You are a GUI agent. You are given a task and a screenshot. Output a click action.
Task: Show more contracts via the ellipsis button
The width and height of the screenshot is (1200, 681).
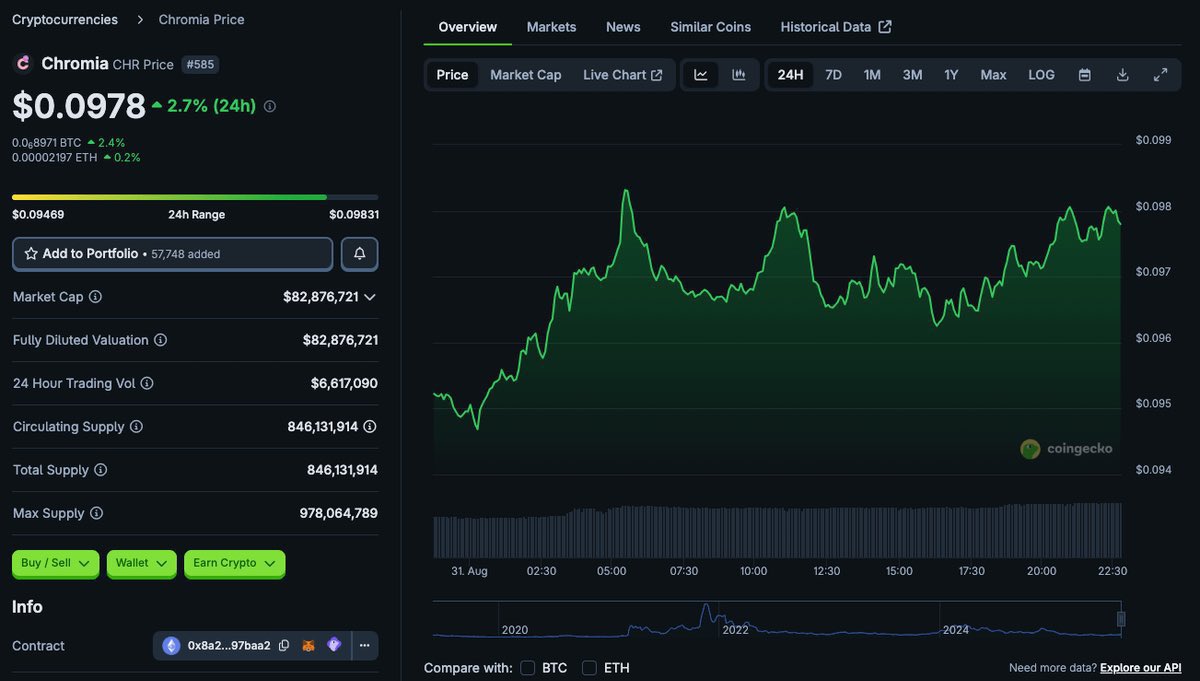pyautogui.click(x=365, y=646)
